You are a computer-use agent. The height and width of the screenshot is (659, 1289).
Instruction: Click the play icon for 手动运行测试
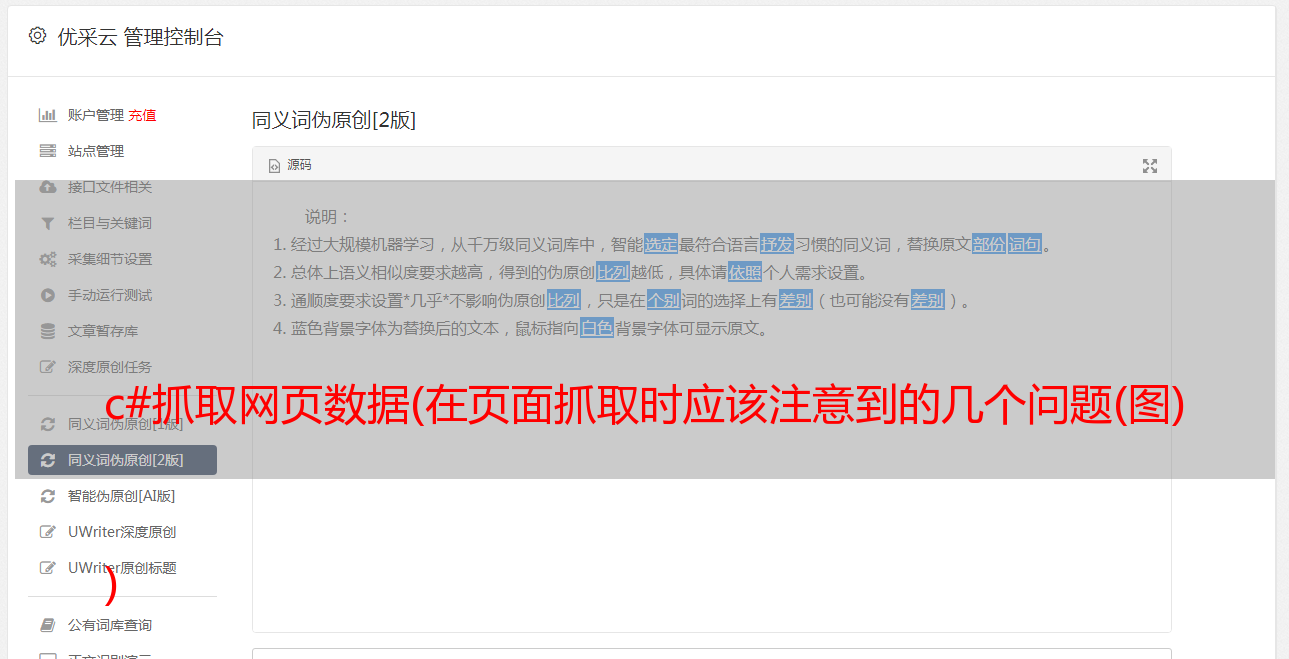47,295
